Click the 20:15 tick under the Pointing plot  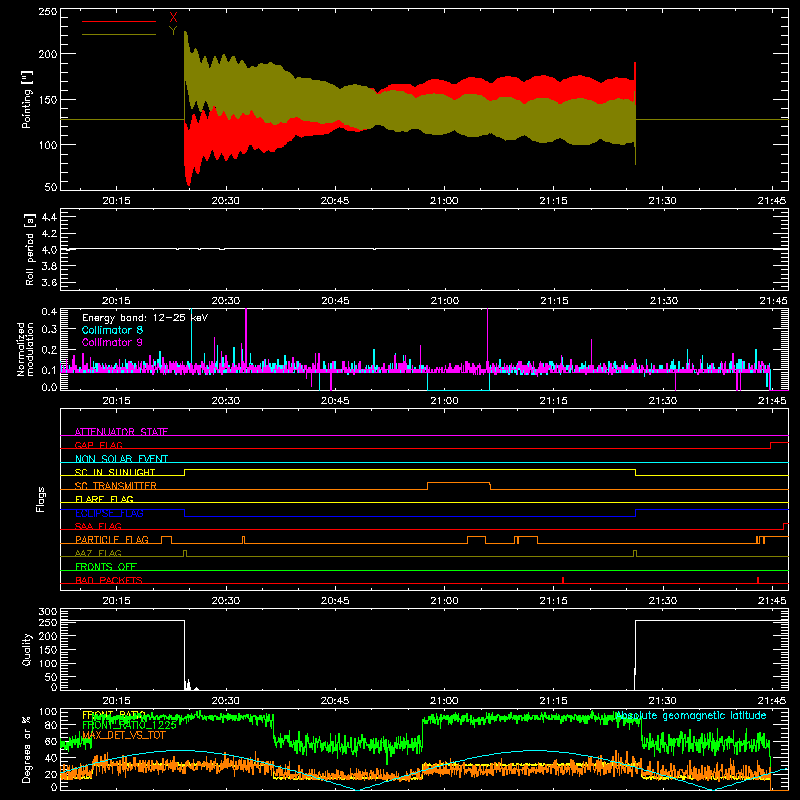click(116, 201)
